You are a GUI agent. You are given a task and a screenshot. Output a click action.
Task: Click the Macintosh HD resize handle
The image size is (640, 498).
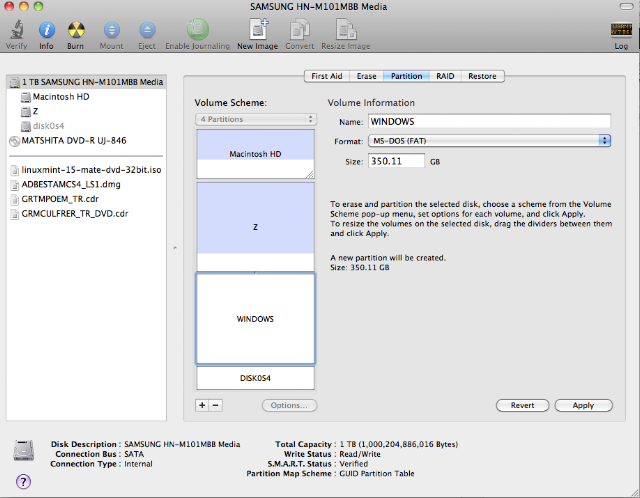[310, 174]
